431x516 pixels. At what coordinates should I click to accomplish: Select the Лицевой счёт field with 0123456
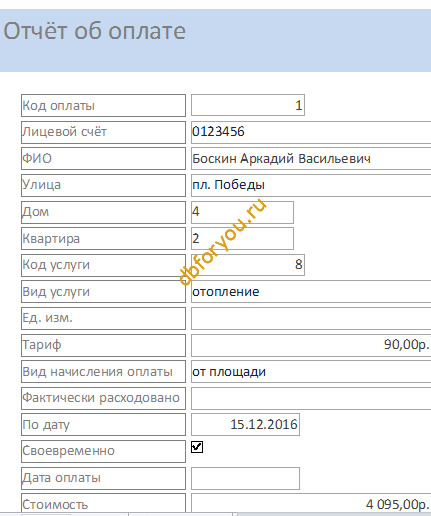coord(311,132)
